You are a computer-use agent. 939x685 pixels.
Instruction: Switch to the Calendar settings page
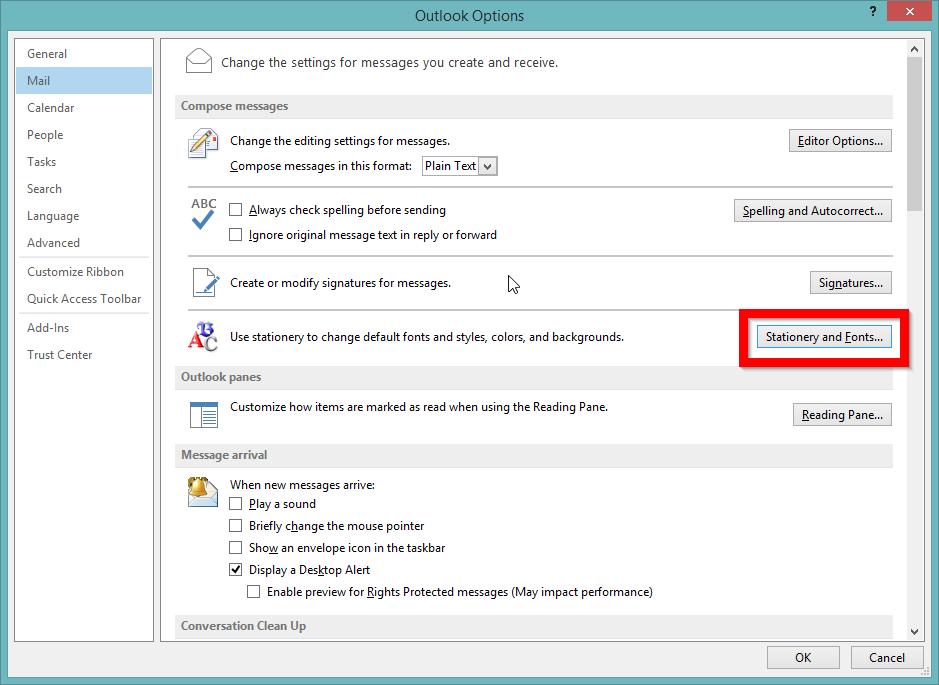50,107
